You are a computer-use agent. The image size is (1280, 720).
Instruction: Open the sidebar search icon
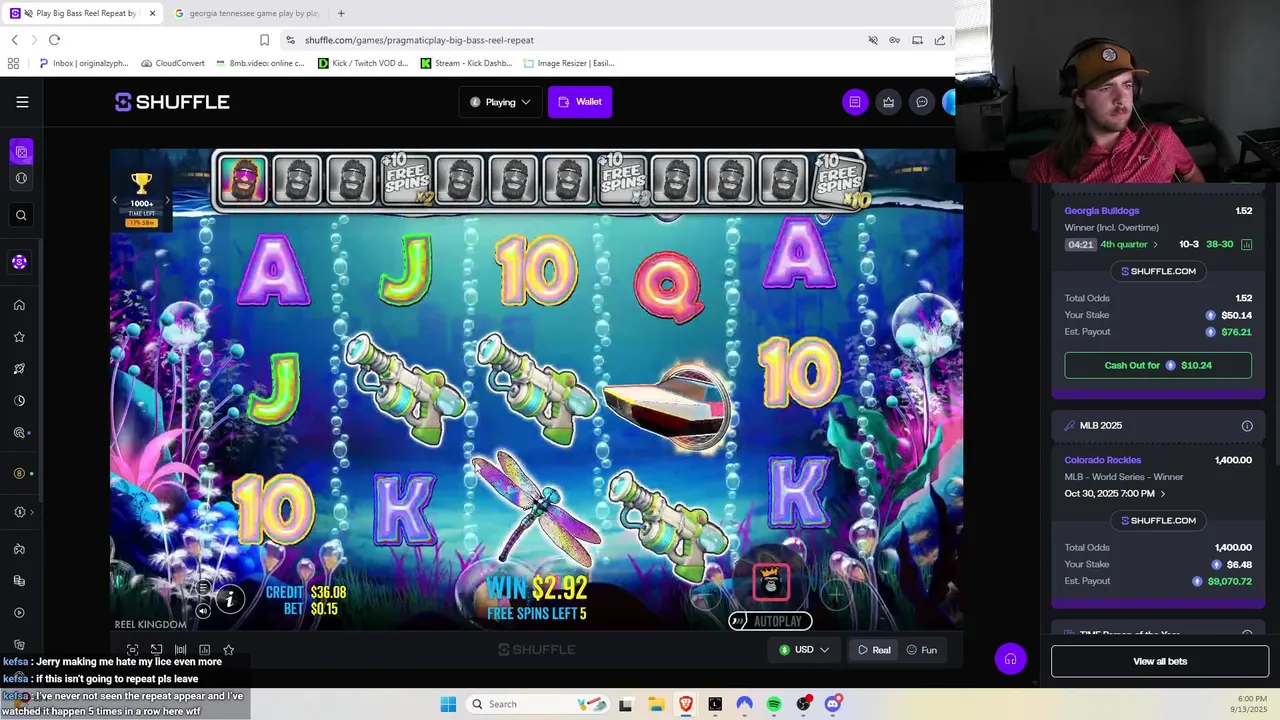coord(21,215)
